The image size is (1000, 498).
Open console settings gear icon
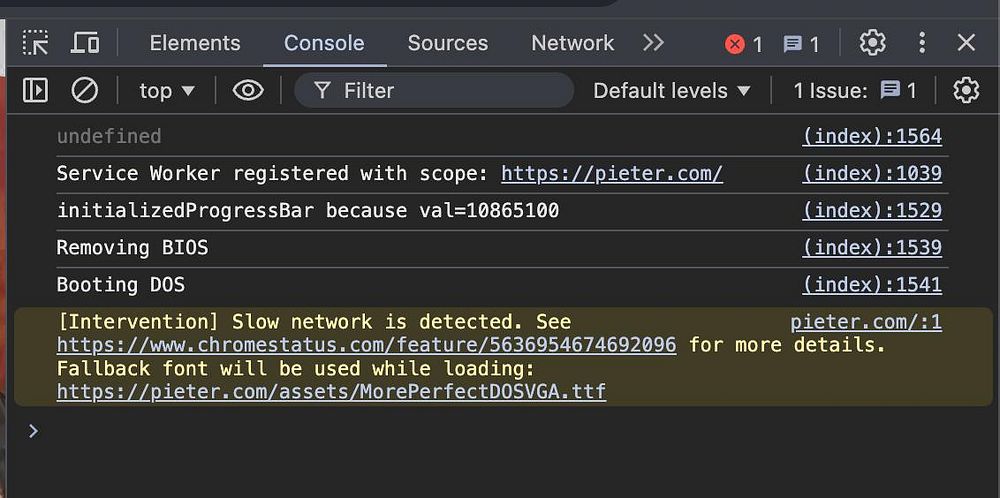tap(965, 91)
